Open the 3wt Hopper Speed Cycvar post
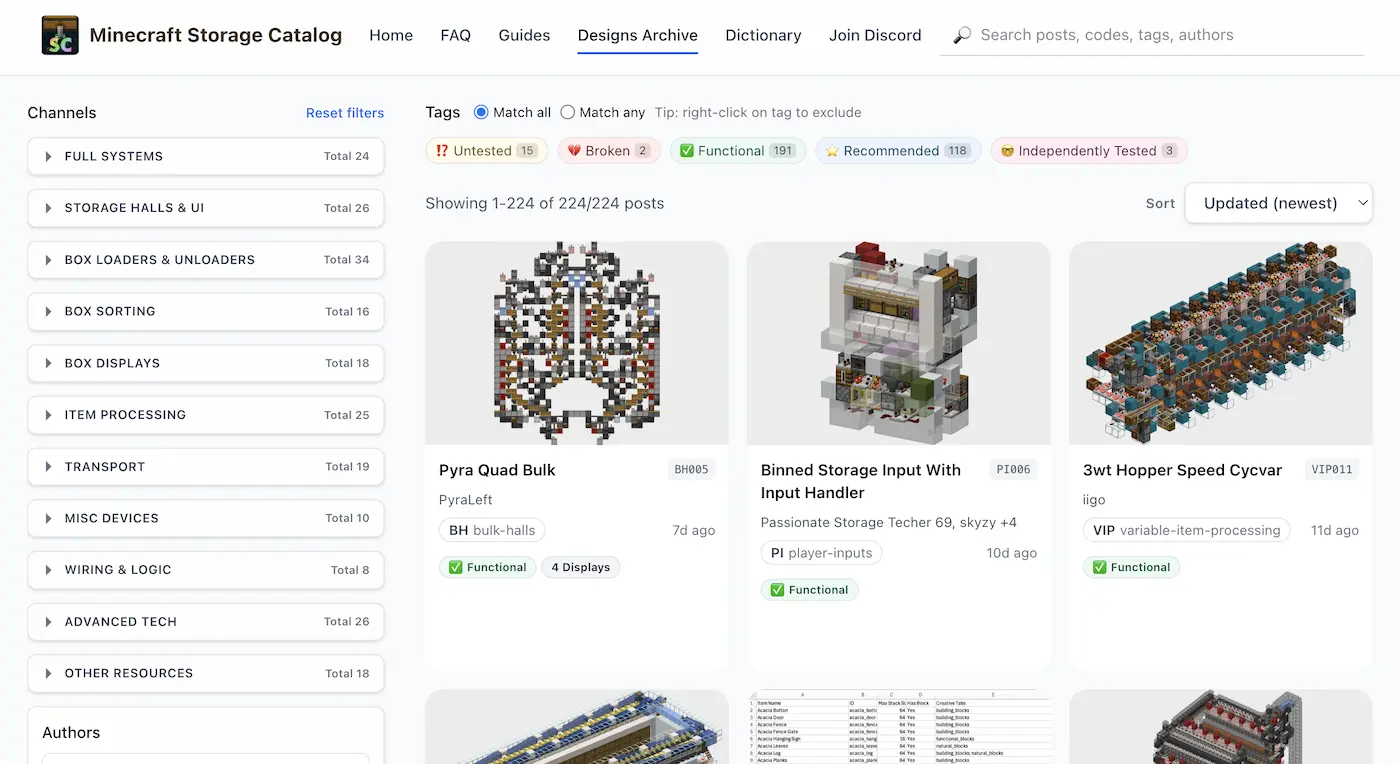The height and width of the screenshot is (764, 1400). coord(1182,470)
